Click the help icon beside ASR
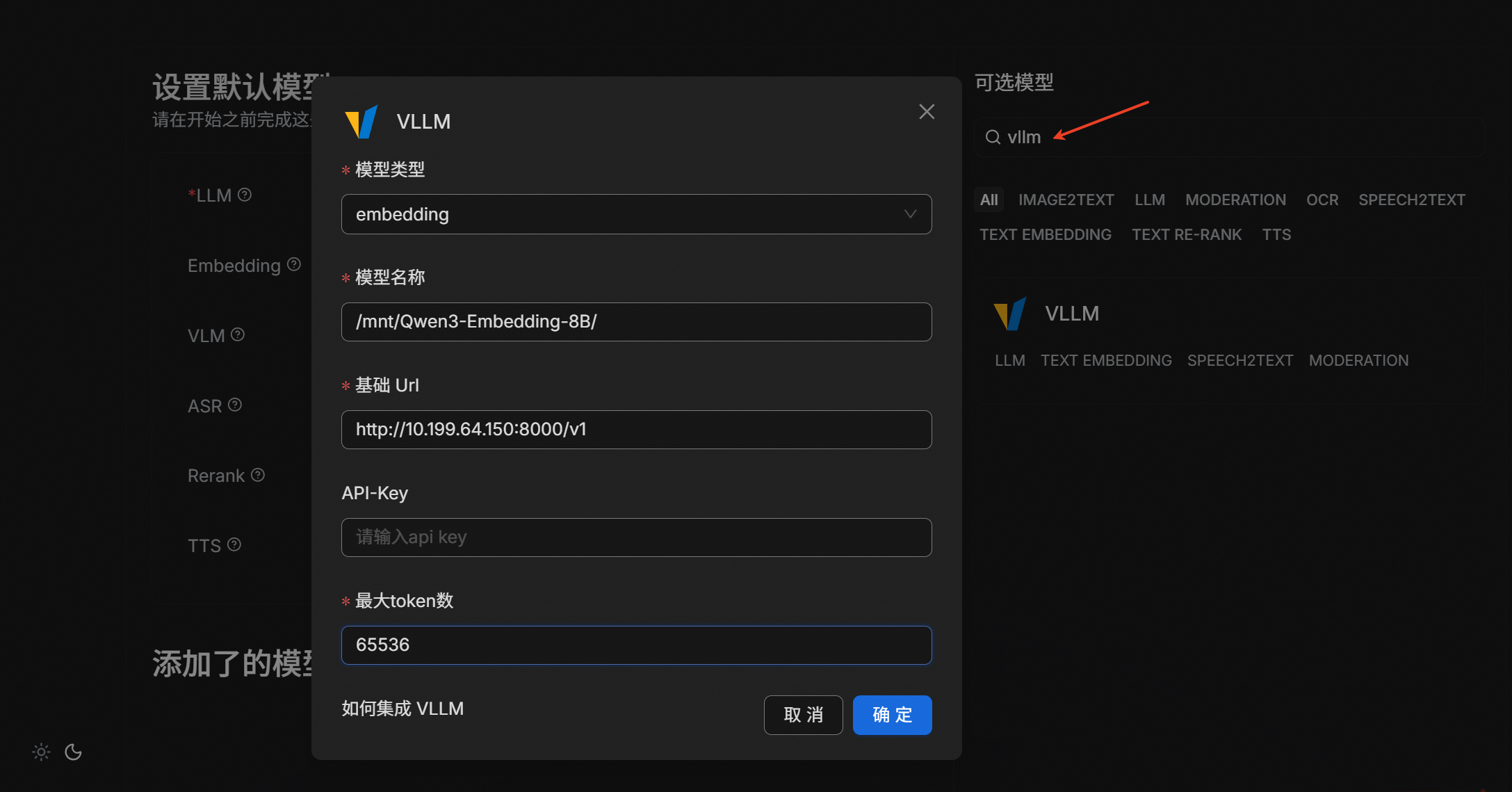The image size is (1512, 792). (x=235, y=405)
